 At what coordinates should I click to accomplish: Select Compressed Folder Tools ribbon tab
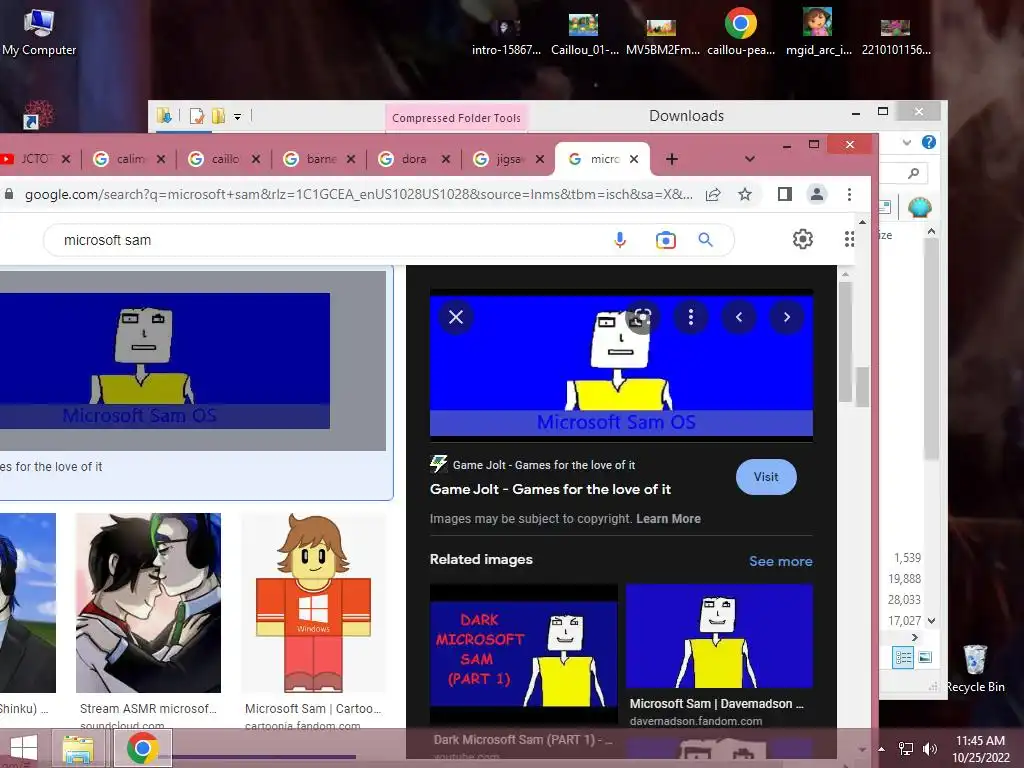456,118
